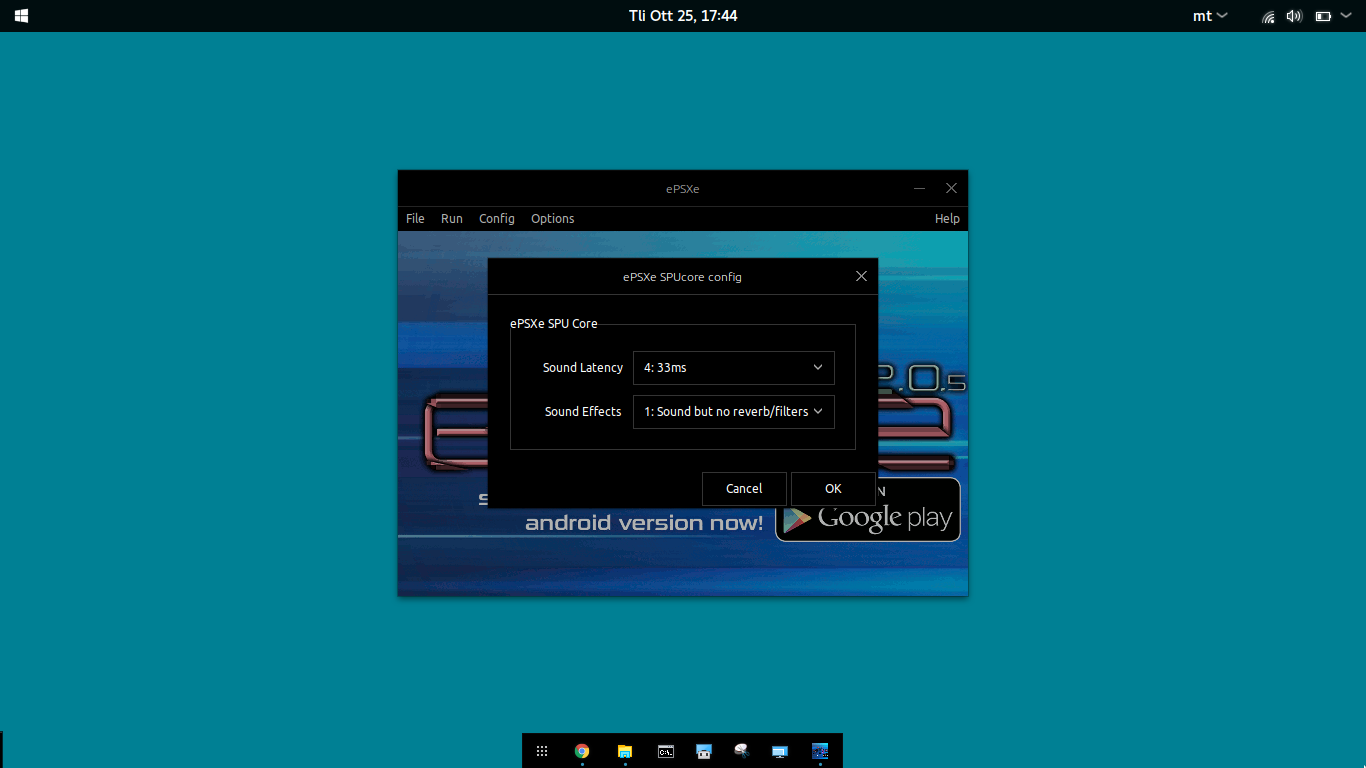Click the Windows start logo in top bar
The image size is (1366, 768).
[x=21, y=16]
